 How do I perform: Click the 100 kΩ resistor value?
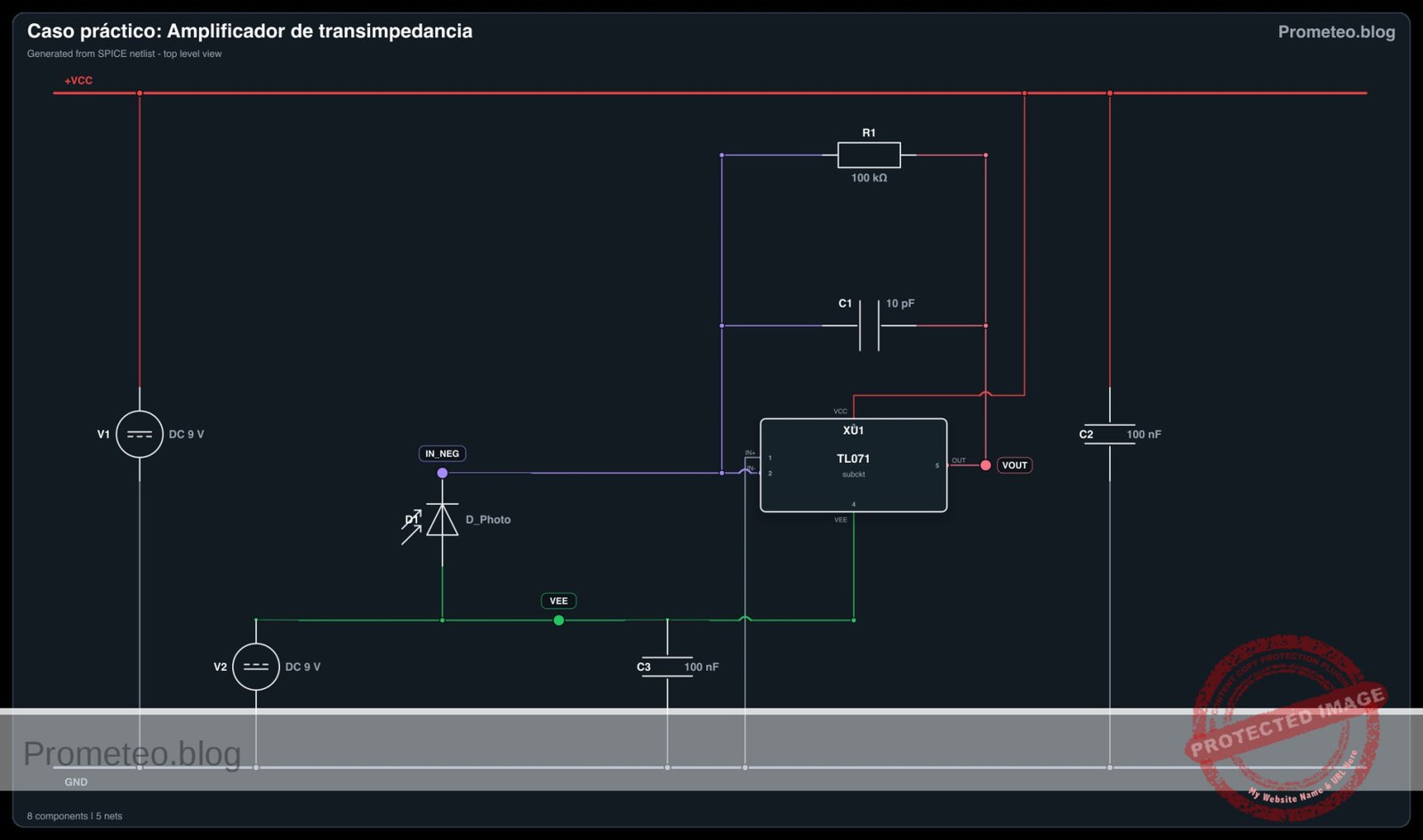869,178
